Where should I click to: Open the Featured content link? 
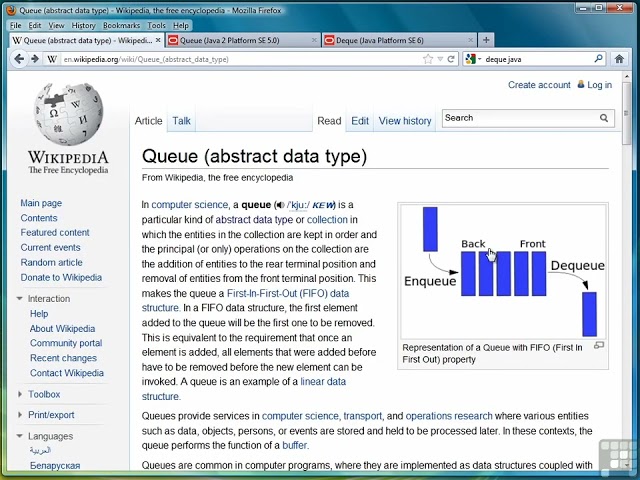(55, 233)
